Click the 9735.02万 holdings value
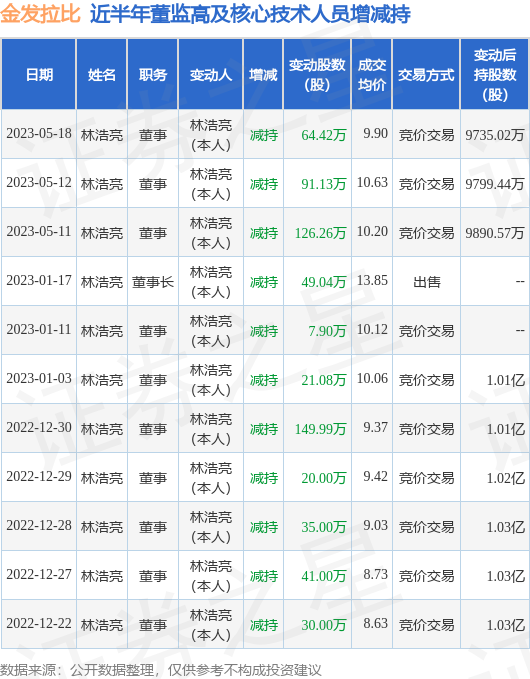This screenshot has height=679, width=530. click(x=494, y=135)
